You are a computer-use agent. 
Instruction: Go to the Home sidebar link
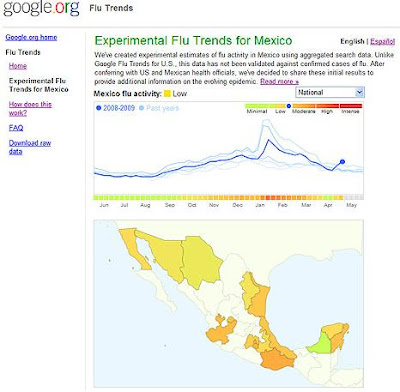click(18, 66)
